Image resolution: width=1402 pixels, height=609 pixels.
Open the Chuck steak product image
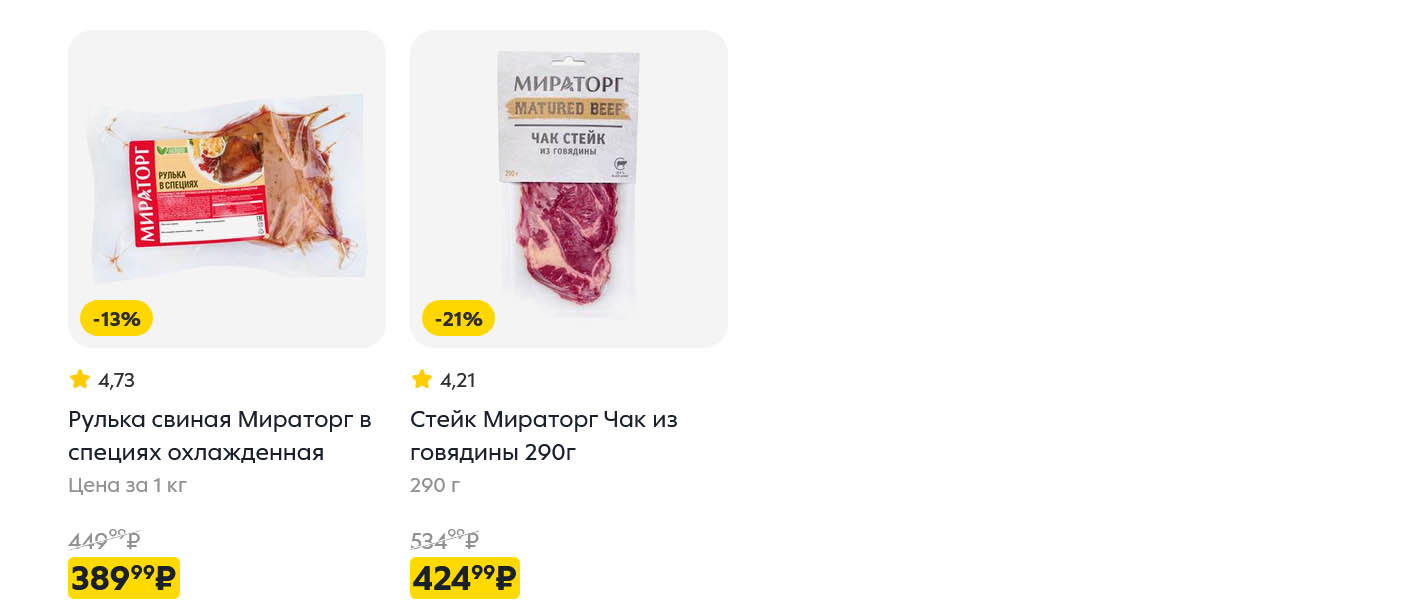tap(569, 189)
